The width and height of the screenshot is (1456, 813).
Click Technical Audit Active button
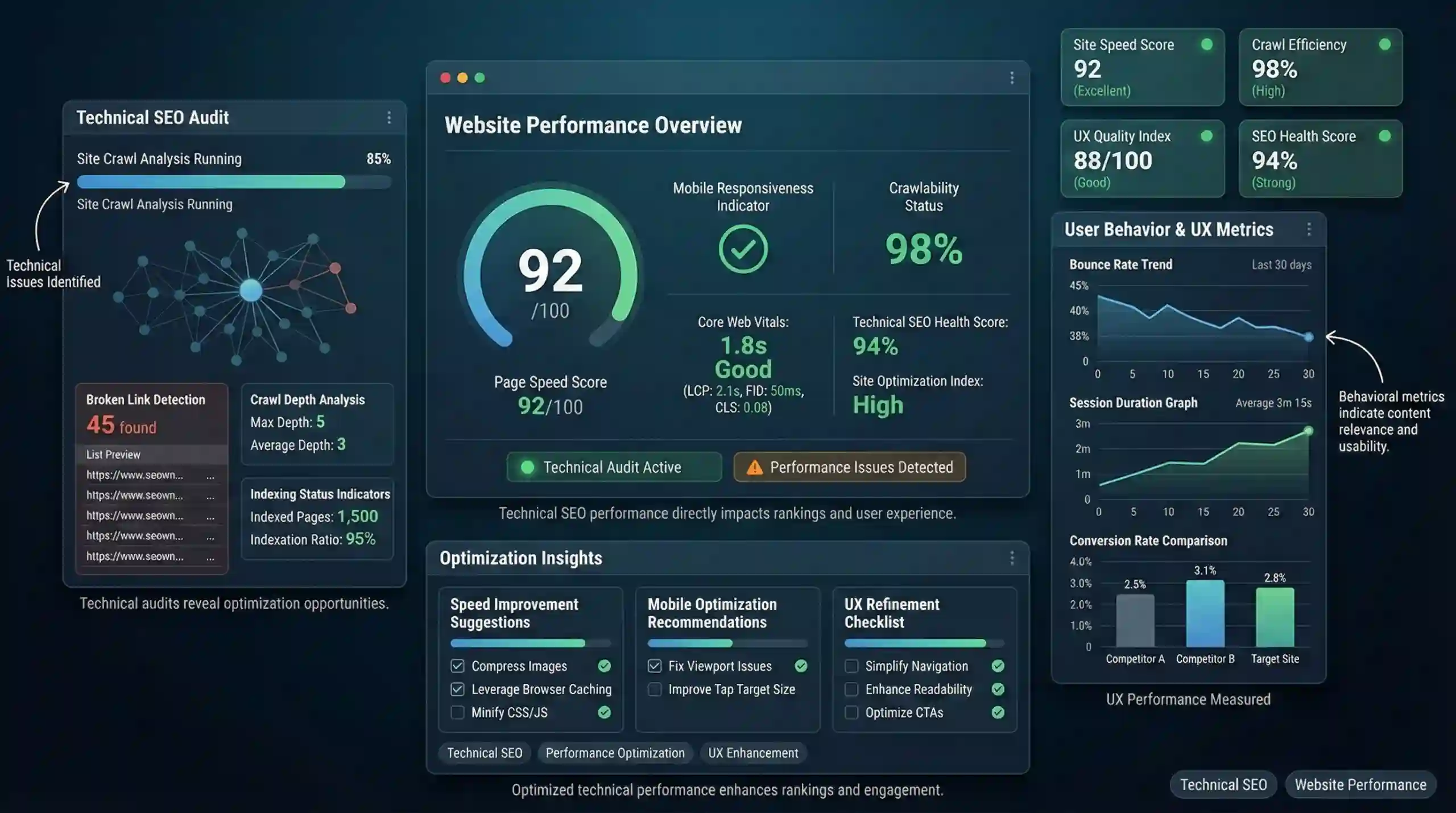point(614,467)
